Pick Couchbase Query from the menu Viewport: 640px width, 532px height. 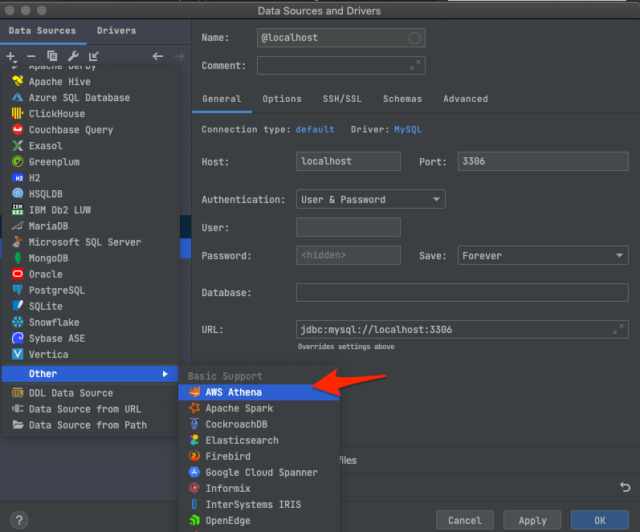[x=91, y=130]
